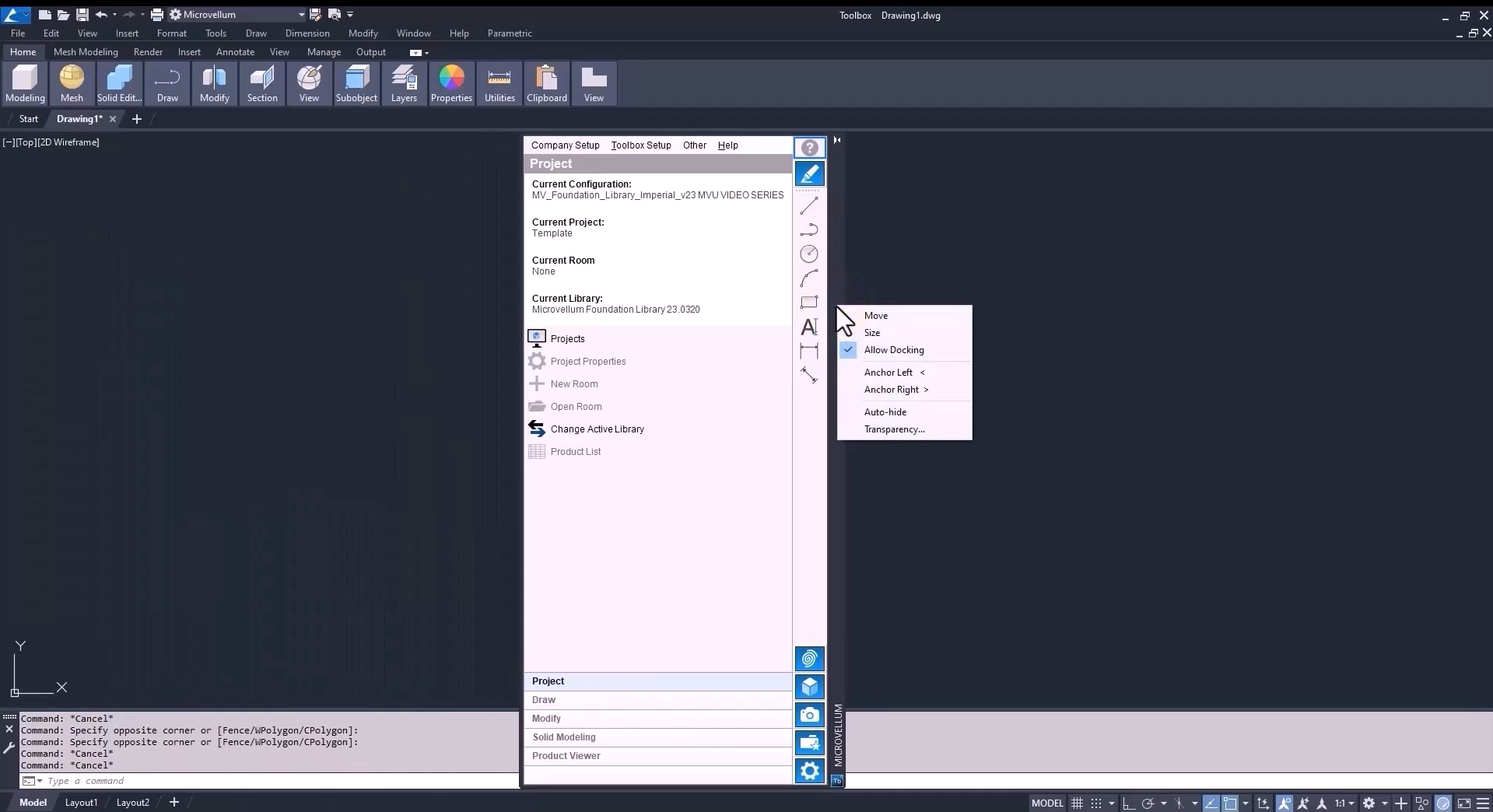
Task: Add a new drawing tab with plus
Action: (137, 119)
